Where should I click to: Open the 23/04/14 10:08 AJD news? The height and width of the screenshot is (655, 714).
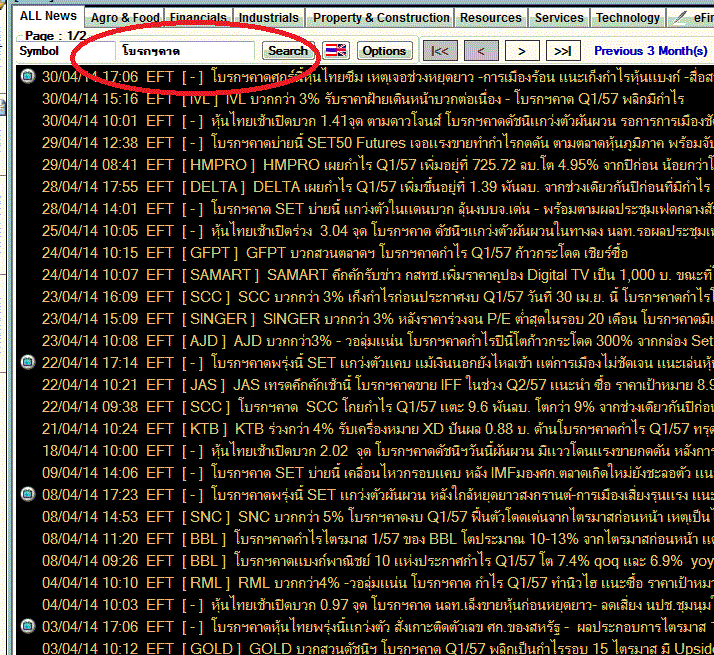pos(364,340)
